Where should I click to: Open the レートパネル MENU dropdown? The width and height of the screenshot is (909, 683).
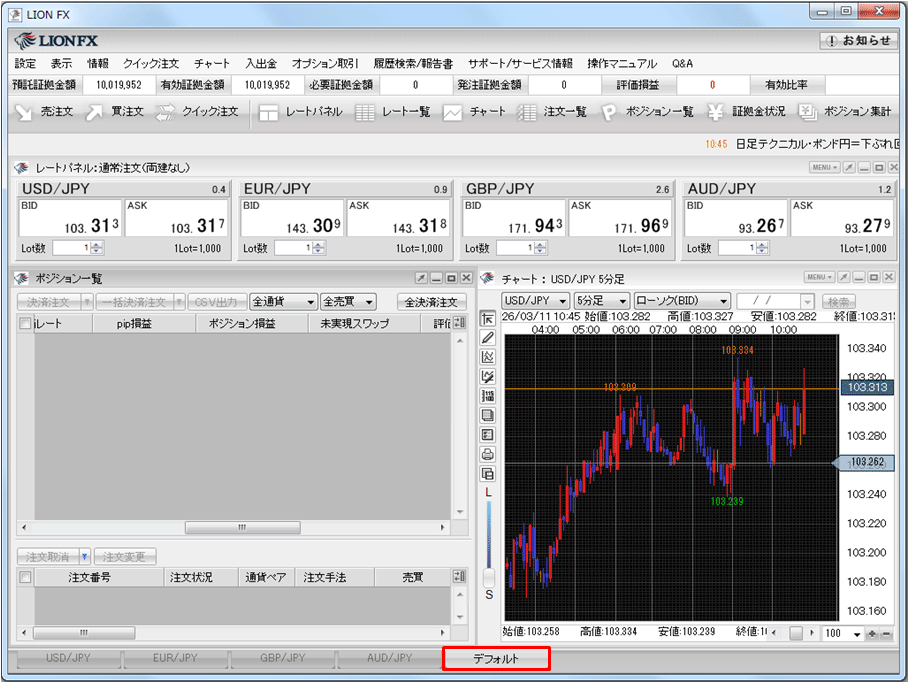pyautogui.click(x=824, y=168)
